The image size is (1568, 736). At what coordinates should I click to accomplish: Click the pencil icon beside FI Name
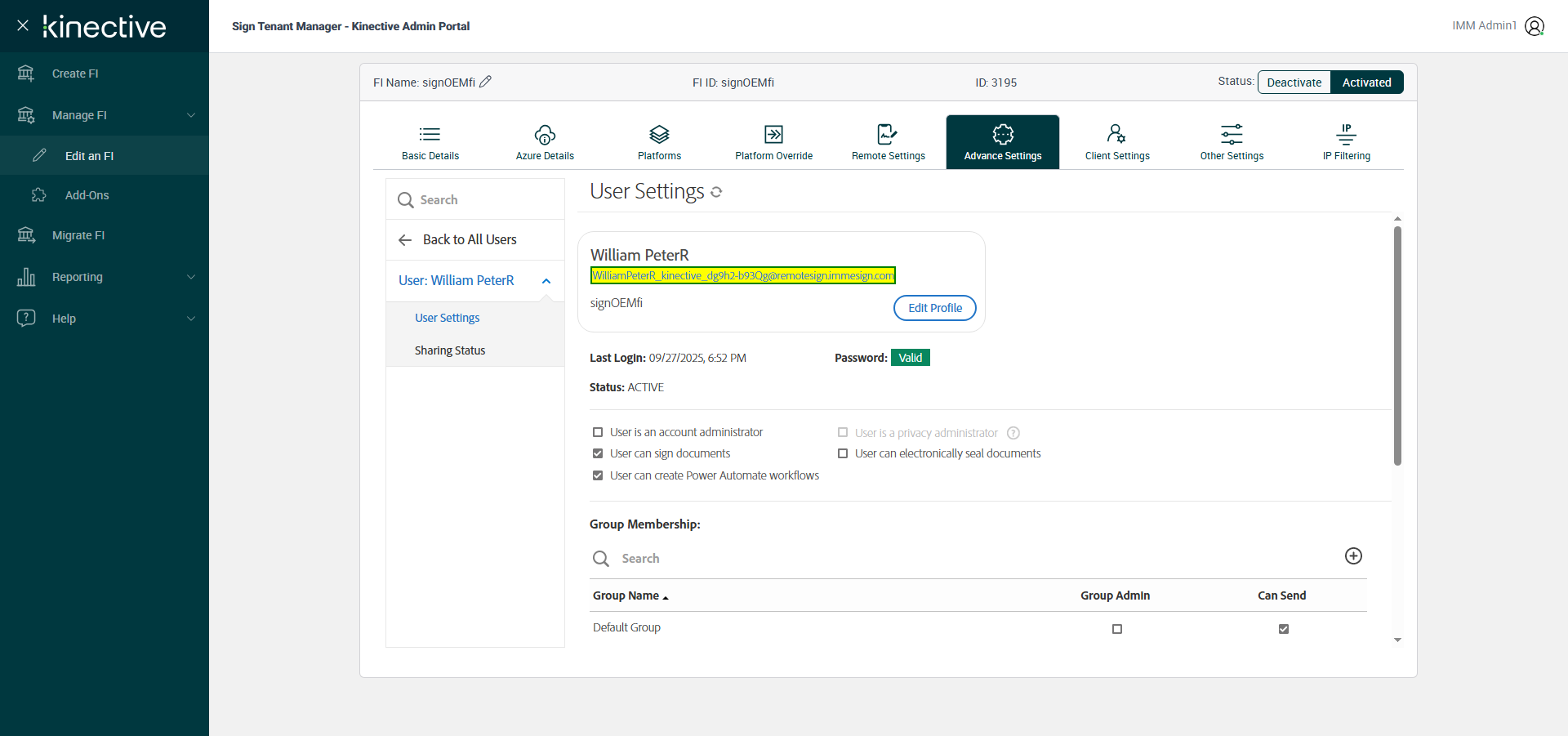point(485,82)
